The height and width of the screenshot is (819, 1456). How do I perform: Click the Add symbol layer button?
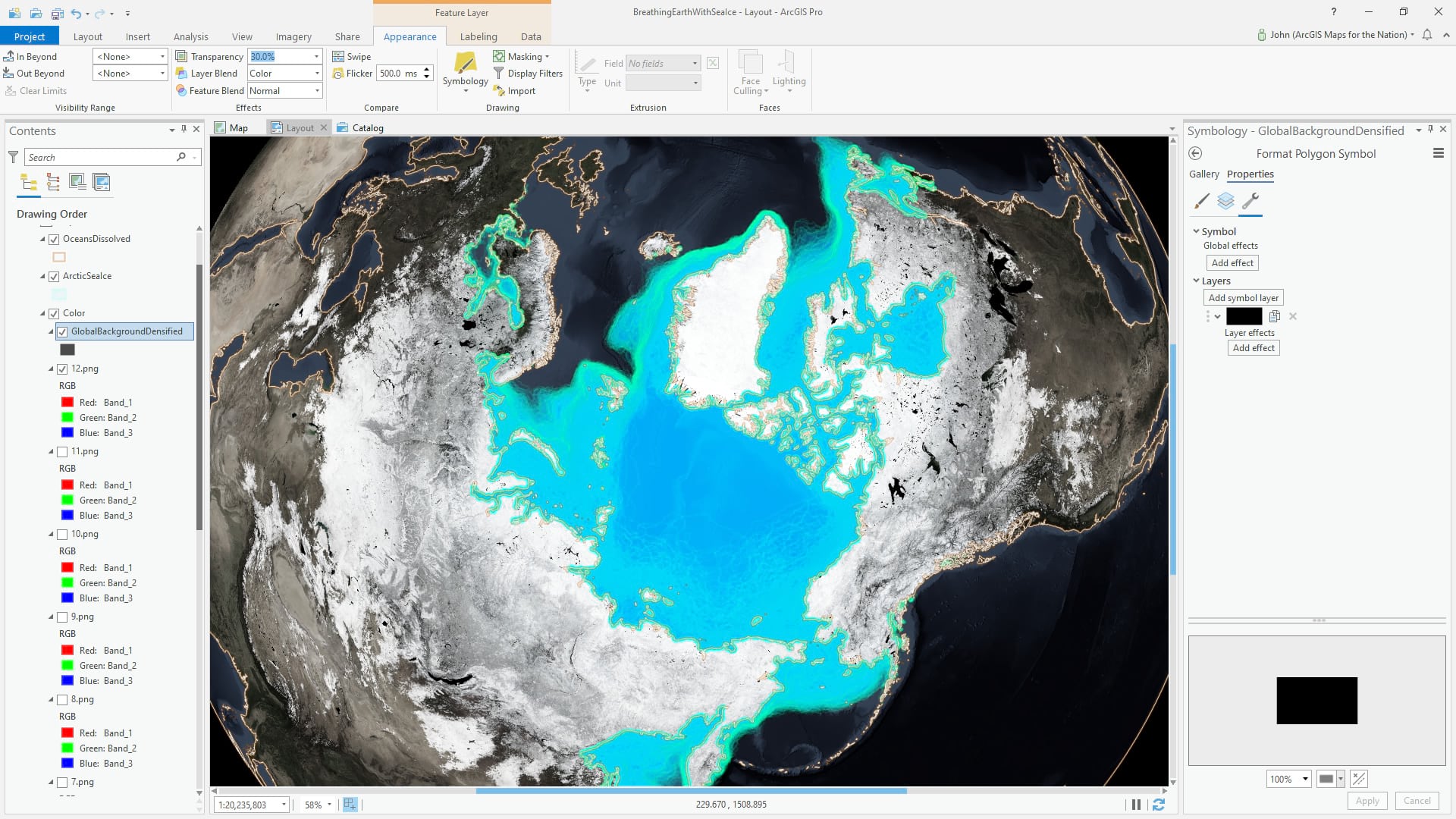pos(1243,297)
